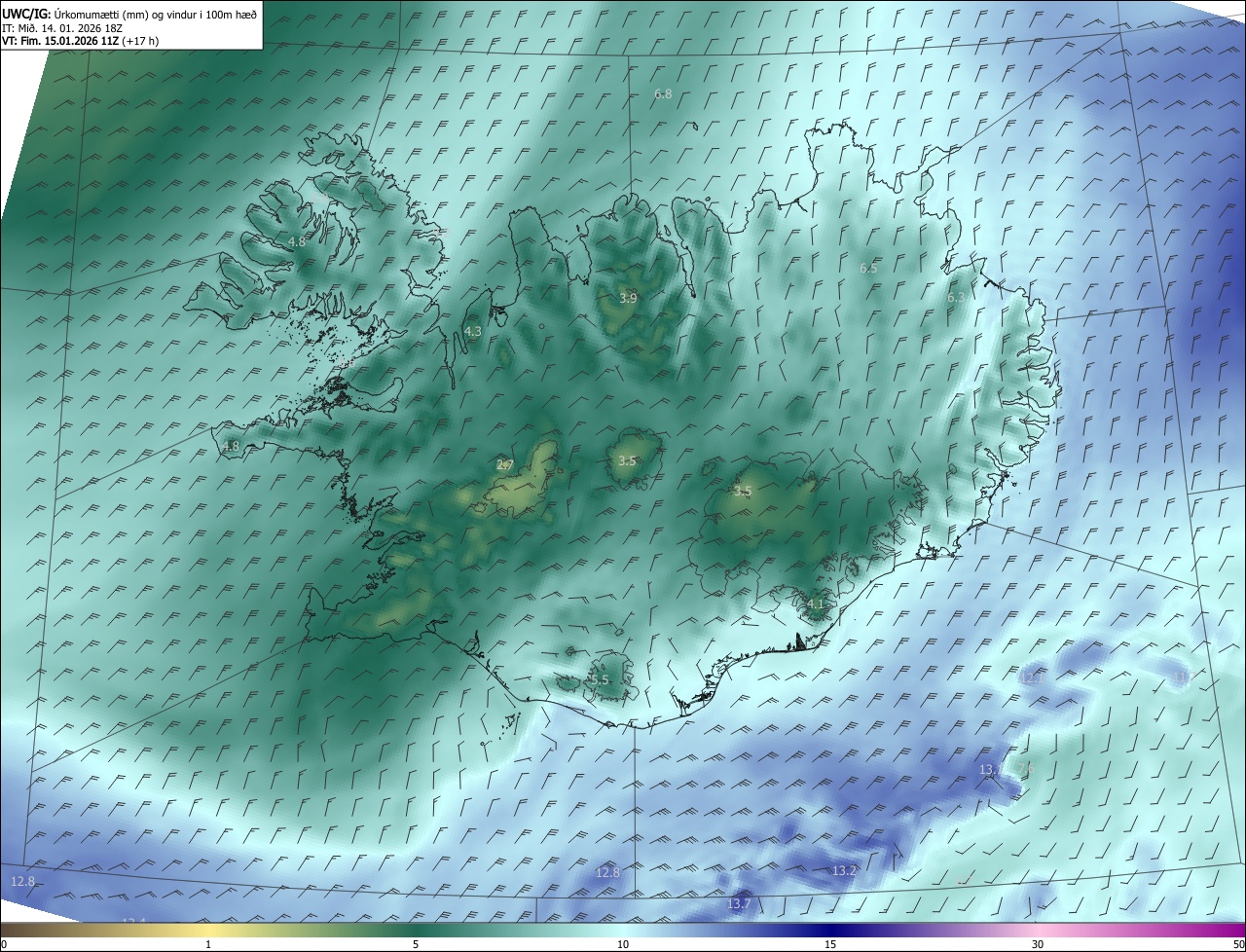Click the "IT: Mið. 14. 01. 2026 18Z" line
The height and width of the screenshot is (952, 1246).
pyautogui.click(x=64, y=28)
